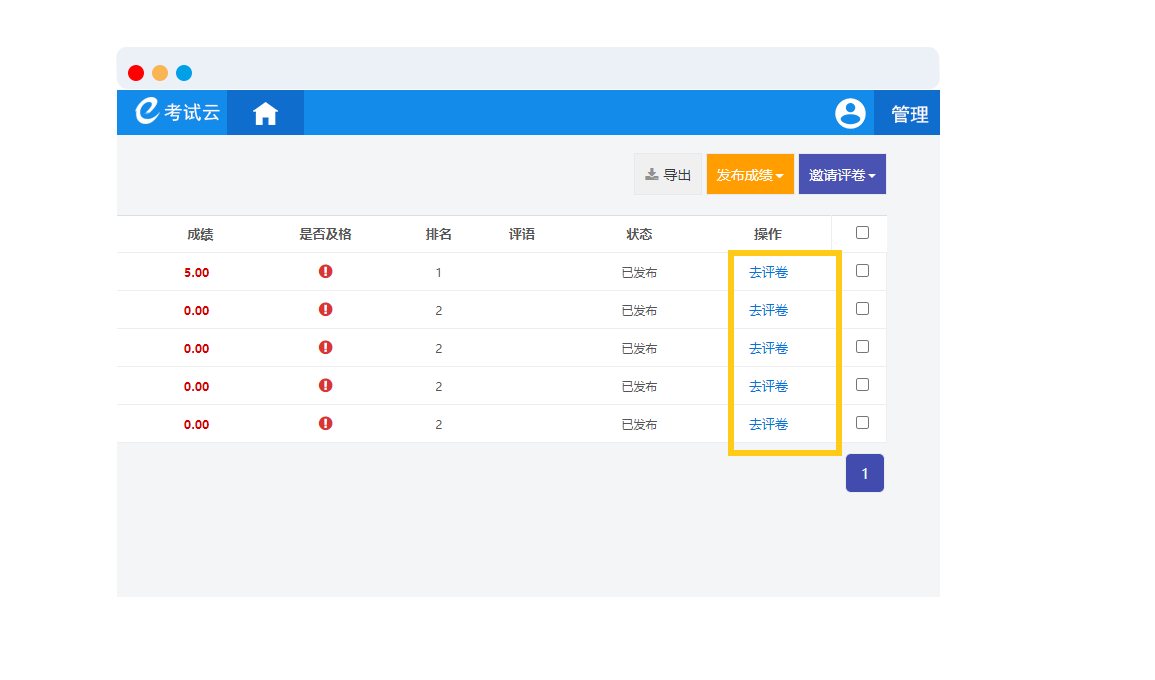
Task: Expand the 发布成绩 dropdown
Action: pyautogui.click(x=749, y=175)
